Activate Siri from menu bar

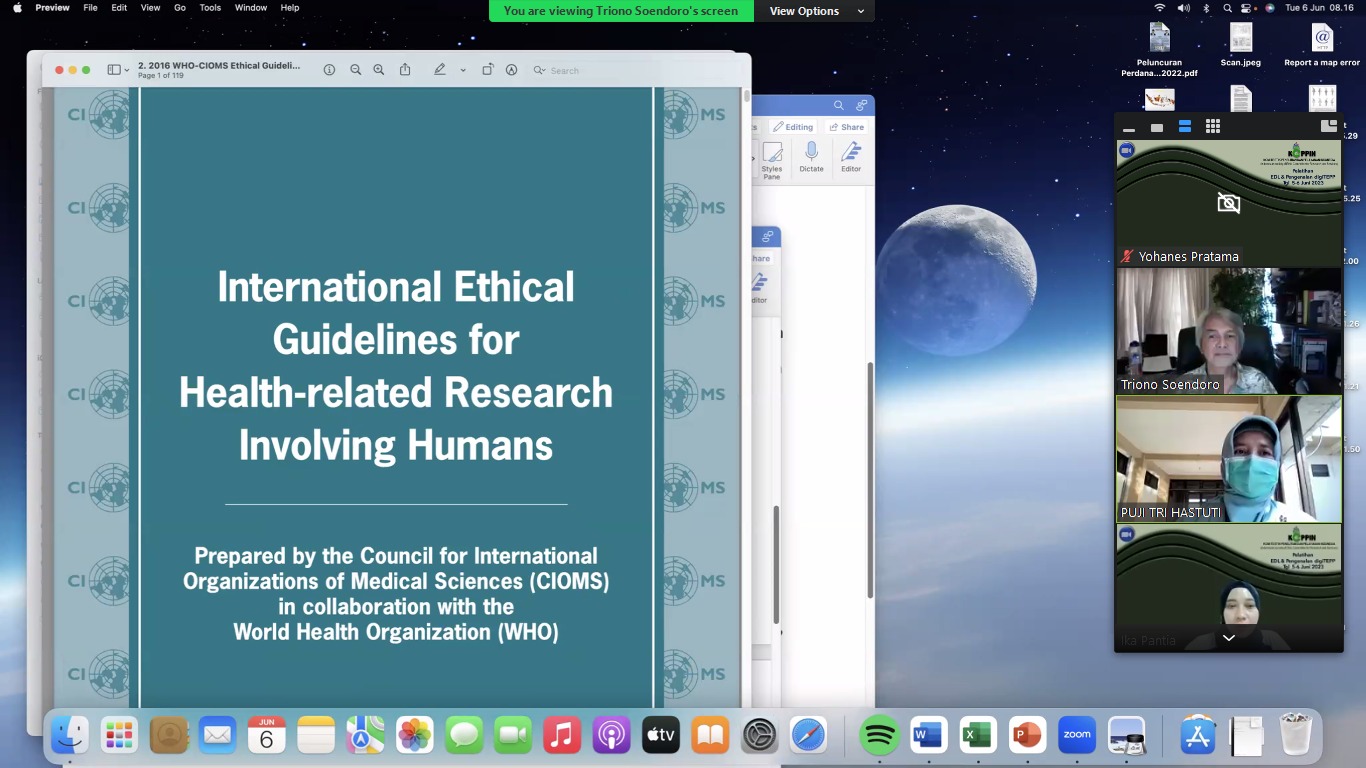[1270, 8]
